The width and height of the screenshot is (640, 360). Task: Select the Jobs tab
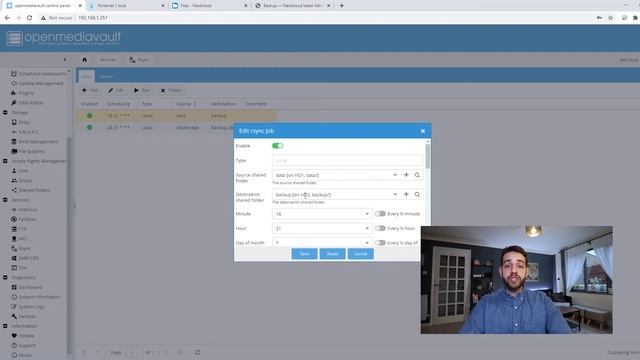click(x=86, y=76)
